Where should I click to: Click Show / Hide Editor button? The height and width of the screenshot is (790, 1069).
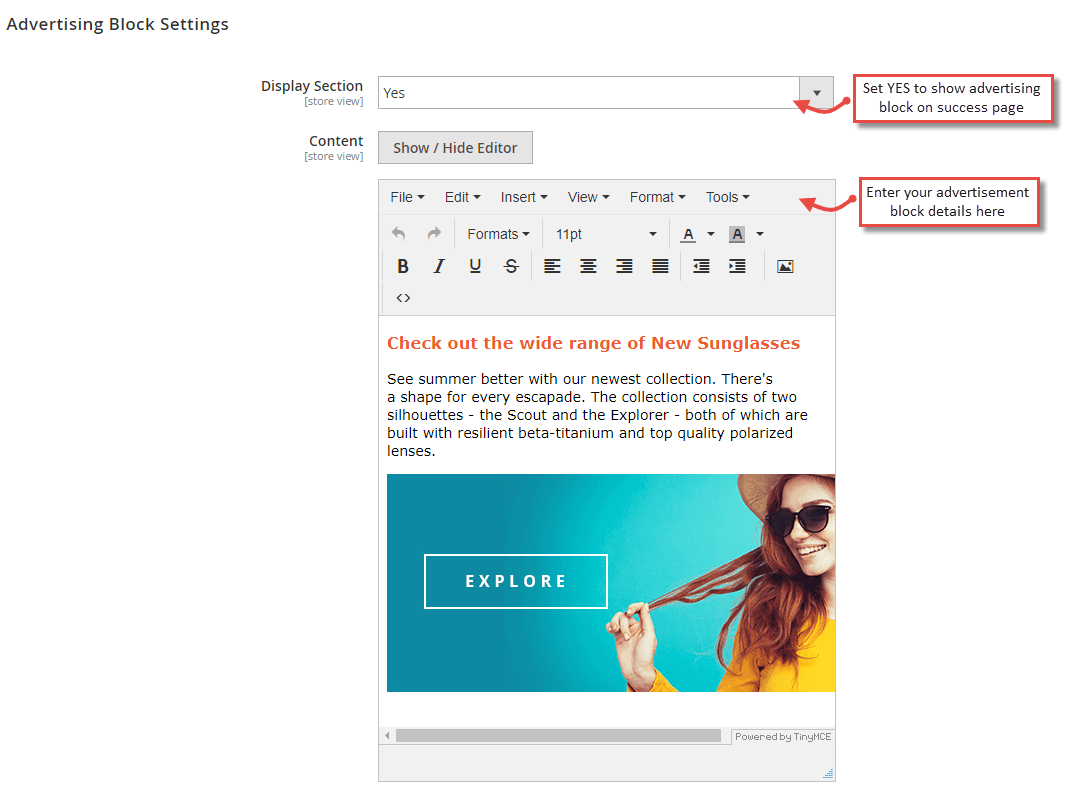click(x=455, y=148)
